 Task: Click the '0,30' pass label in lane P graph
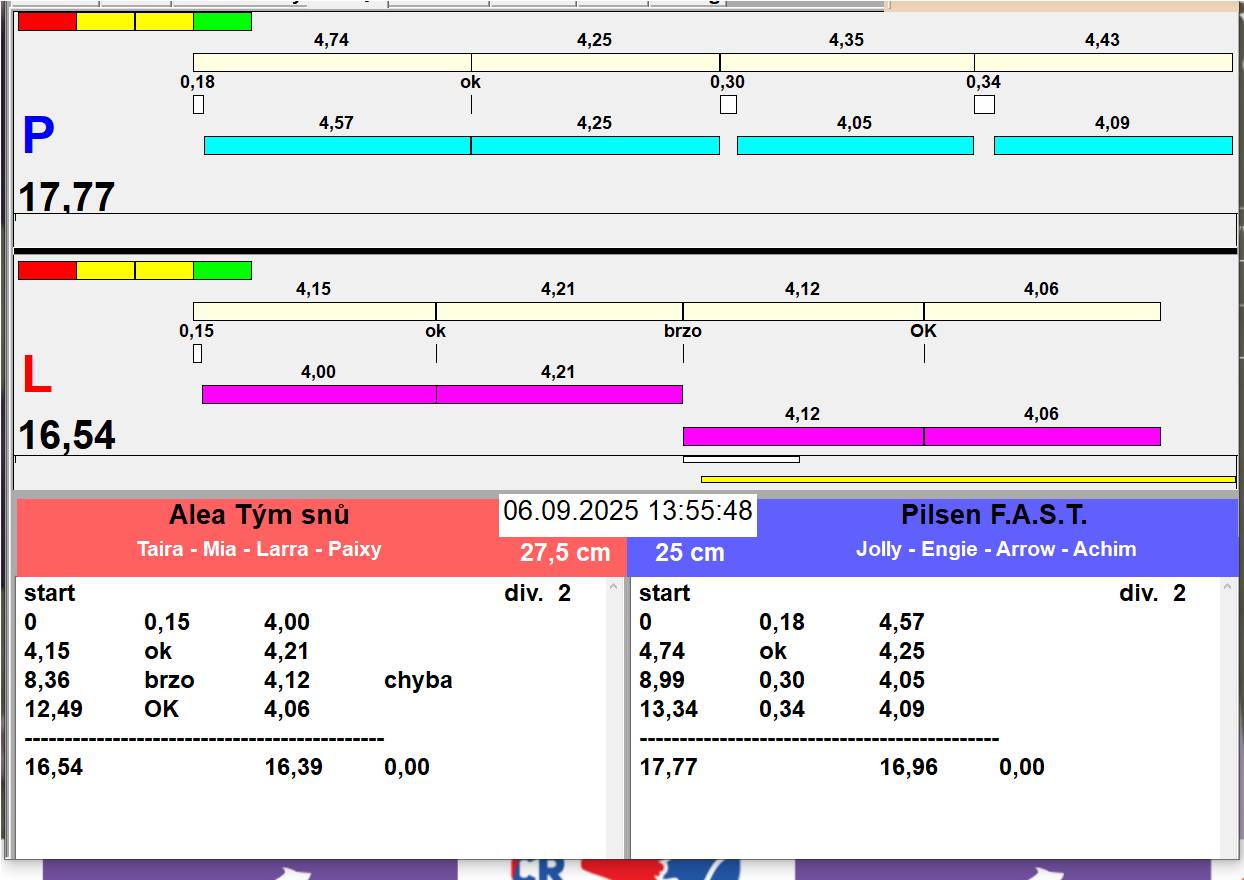(727, 82)
